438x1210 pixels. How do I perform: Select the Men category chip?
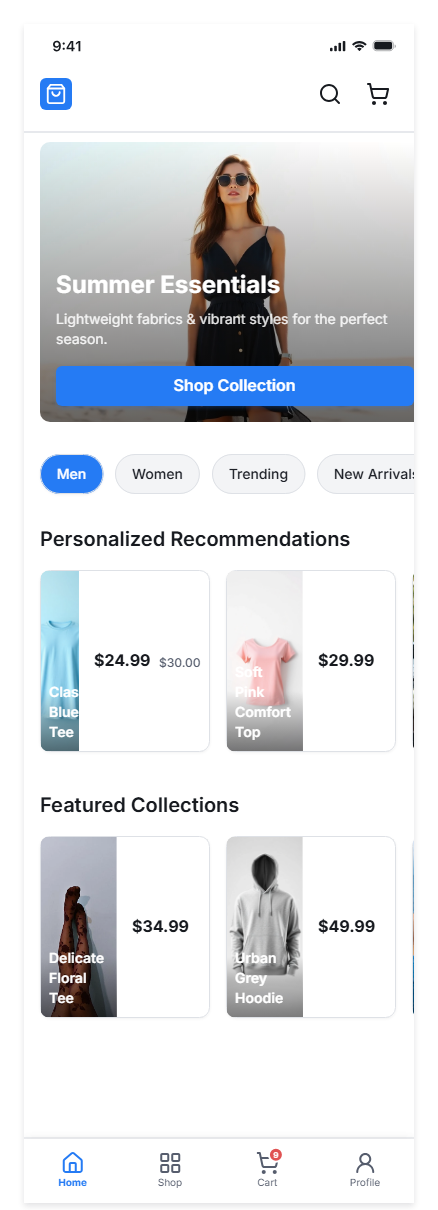(72, 474)
